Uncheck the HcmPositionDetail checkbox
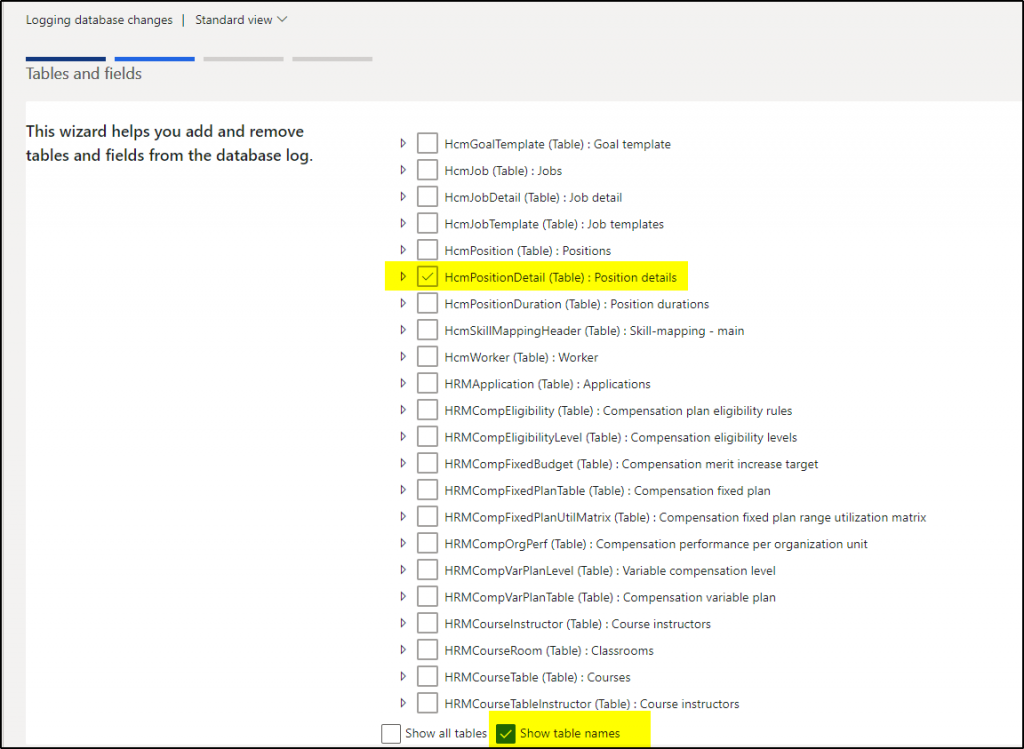The width and height of the screenshot is (1024, 749). click(x=427, y=276)
